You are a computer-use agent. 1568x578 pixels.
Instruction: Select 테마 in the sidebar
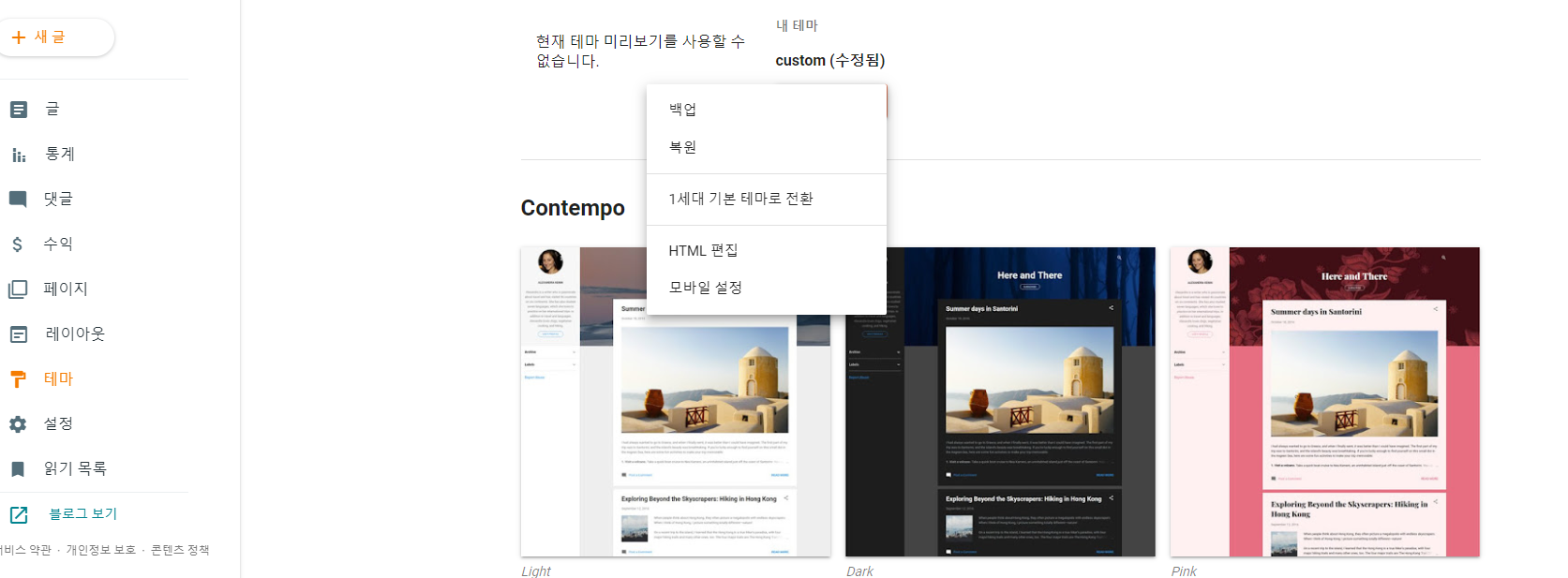(58, 378)
